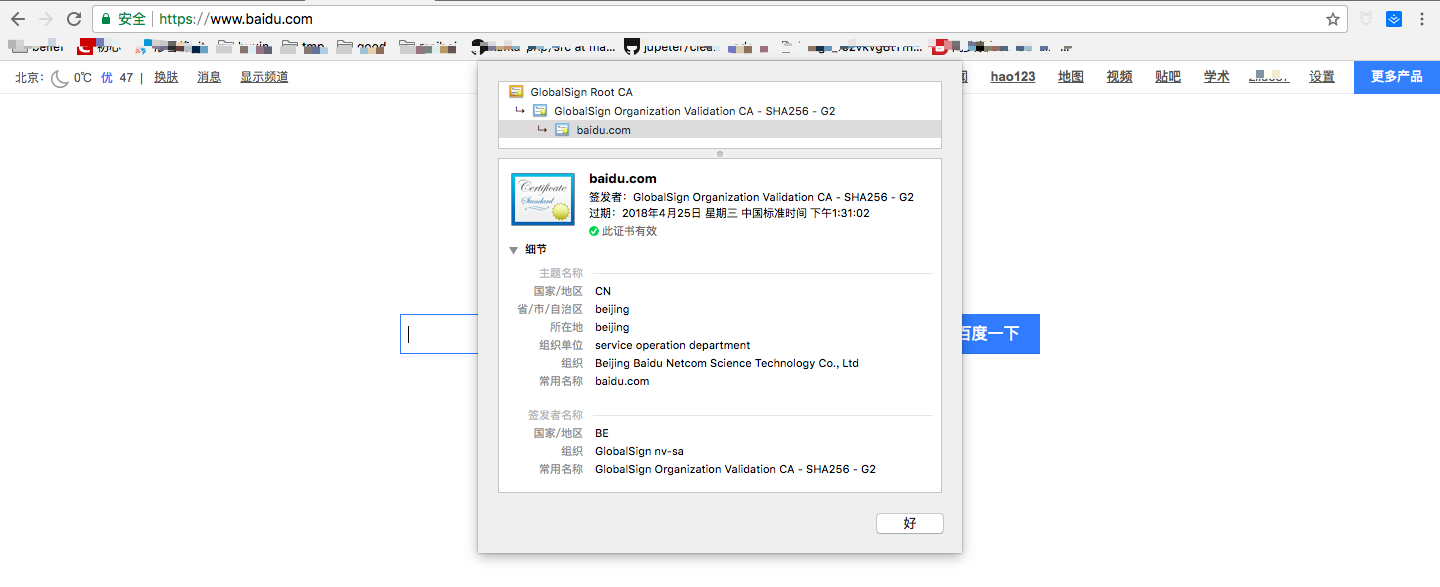Click beijing value in 所在地 row
1440x587 pixels.
click(612, 327)
